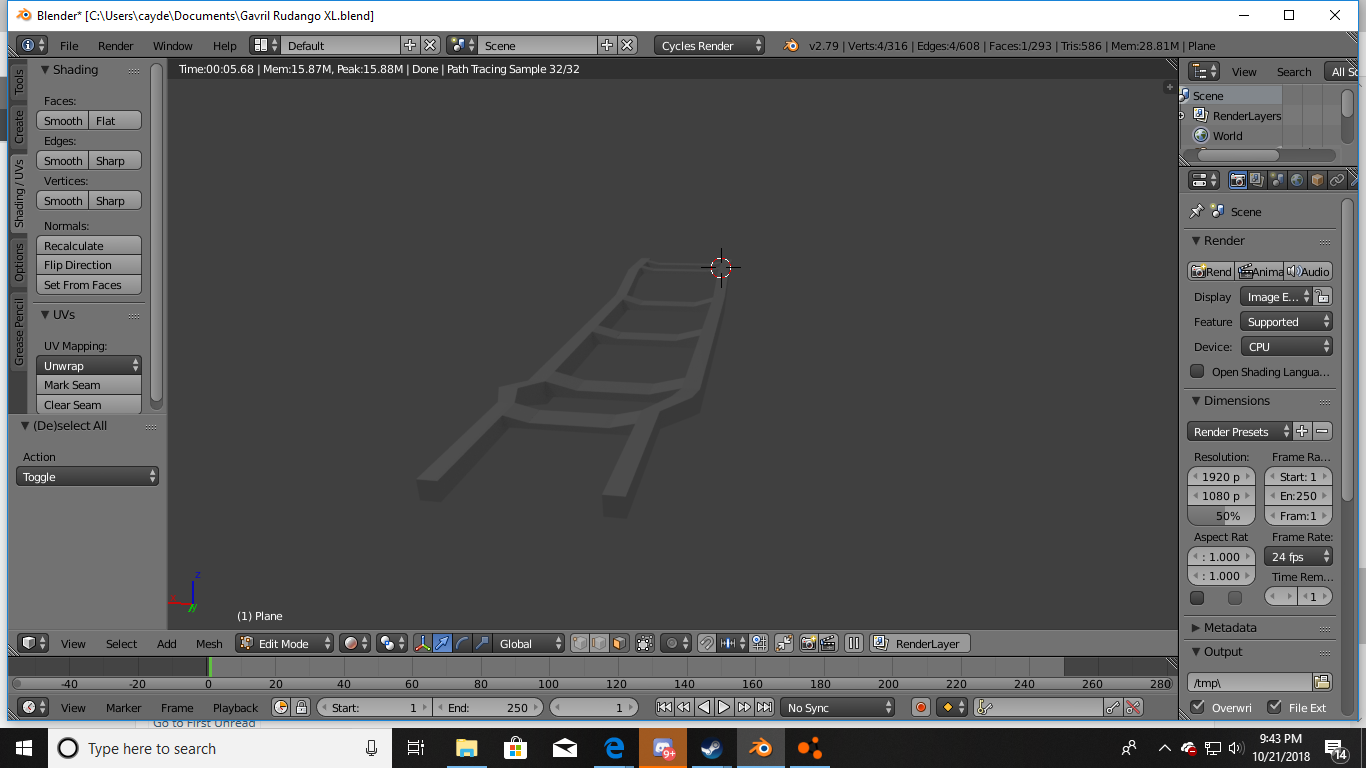Jump to the last frame

tap(764, 707)
